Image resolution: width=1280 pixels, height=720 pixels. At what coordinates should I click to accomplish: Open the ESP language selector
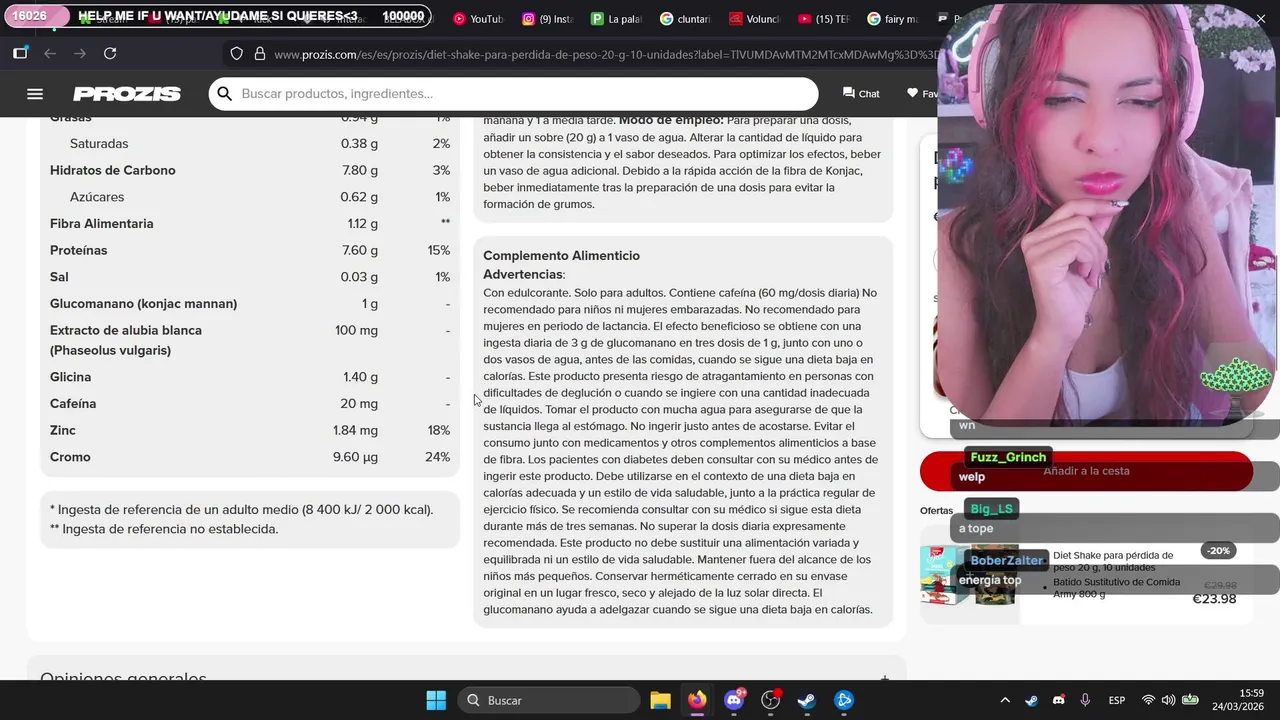coord(1117,700)
